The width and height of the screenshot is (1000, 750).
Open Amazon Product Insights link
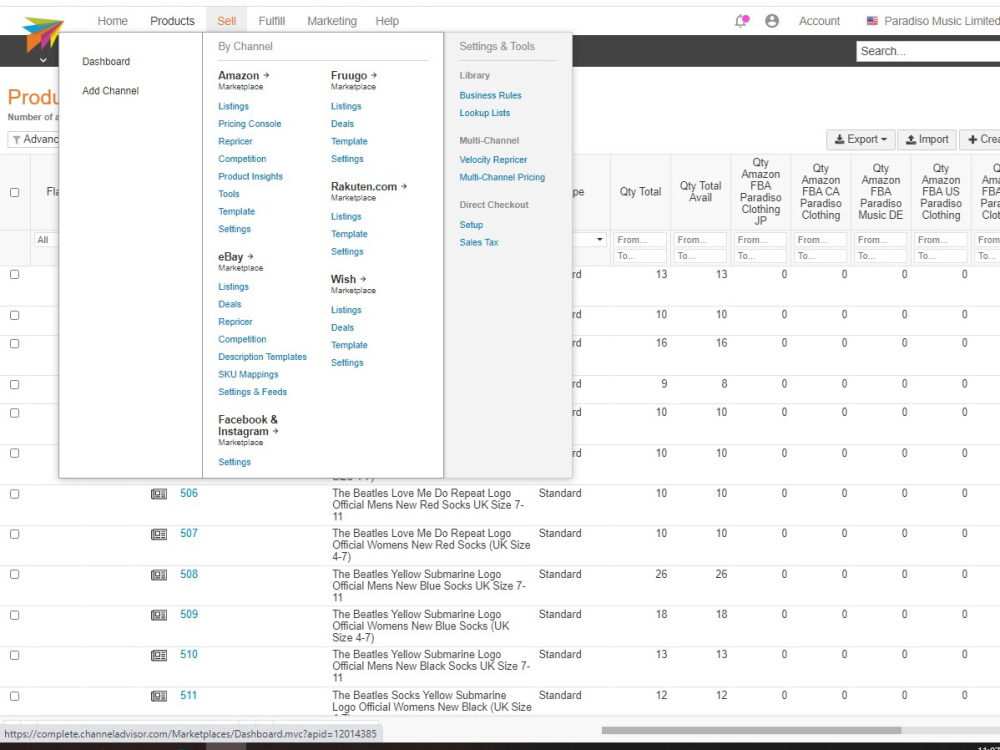click(250, 177)
